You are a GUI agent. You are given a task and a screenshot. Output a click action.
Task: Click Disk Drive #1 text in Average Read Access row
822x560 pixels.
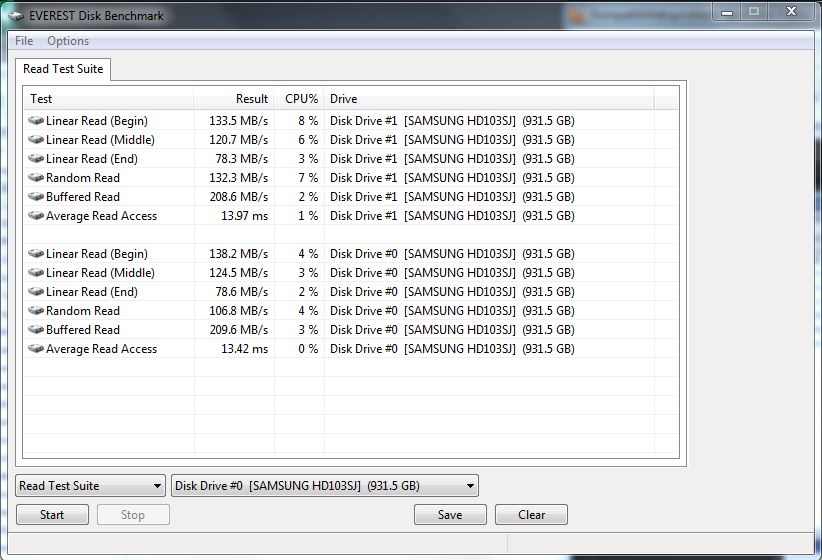coord(363,216)
